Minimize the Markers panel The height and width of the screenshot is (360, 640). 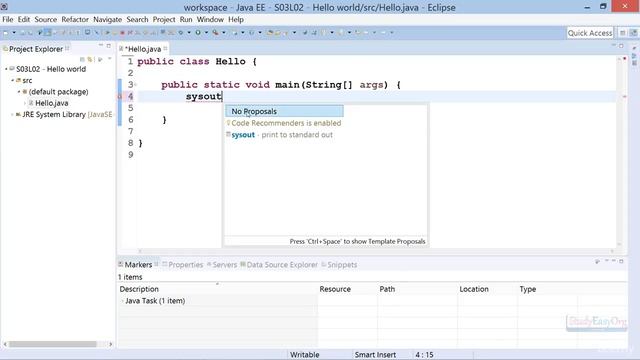(613, 260)
